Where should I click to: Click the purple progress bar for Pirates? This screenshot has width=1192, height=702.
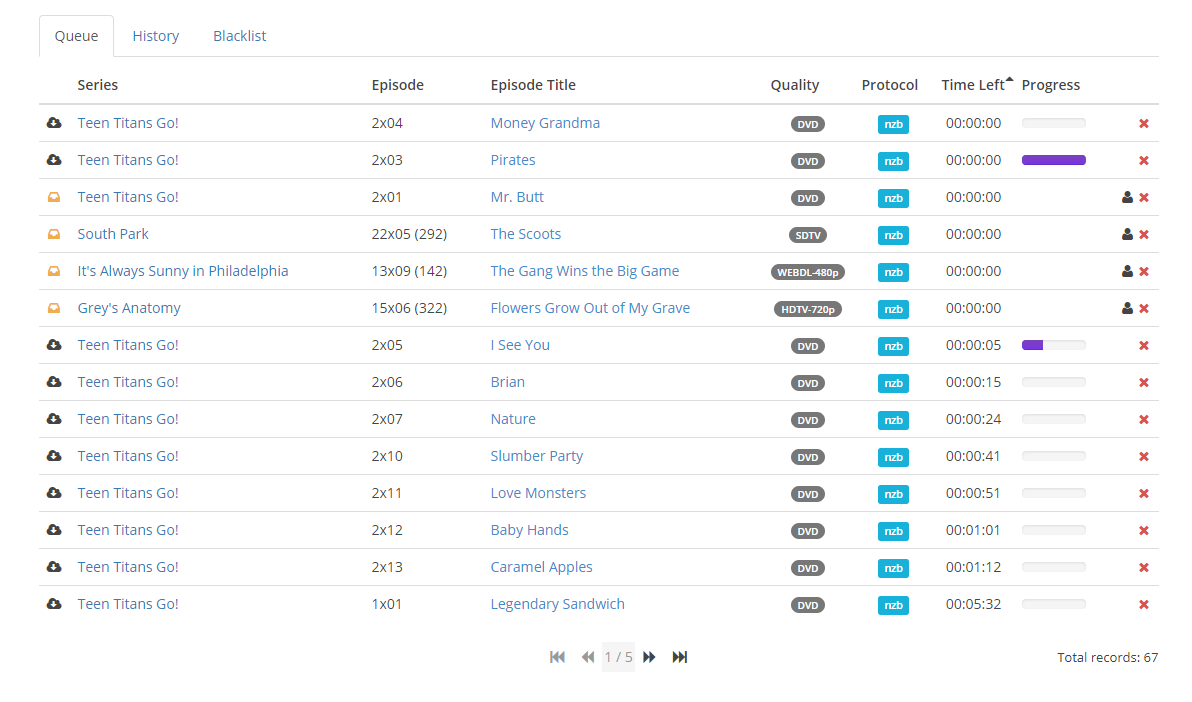coord(1054,160)
